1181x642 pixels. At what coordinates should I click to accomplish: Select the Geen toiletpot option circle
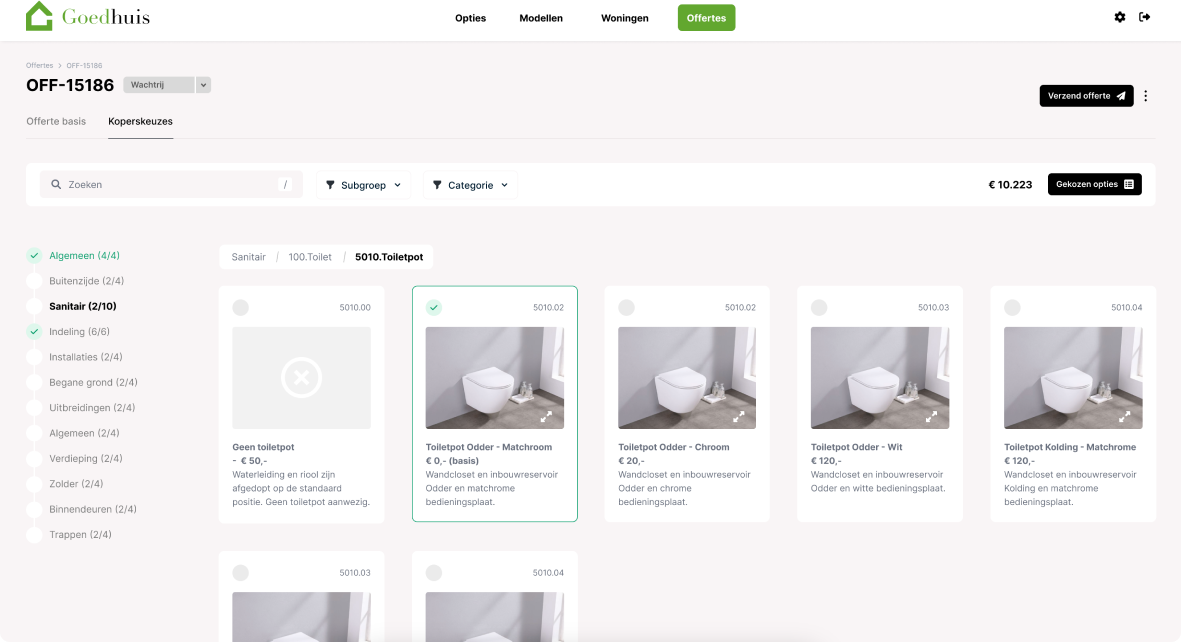(x=240, y=307)
